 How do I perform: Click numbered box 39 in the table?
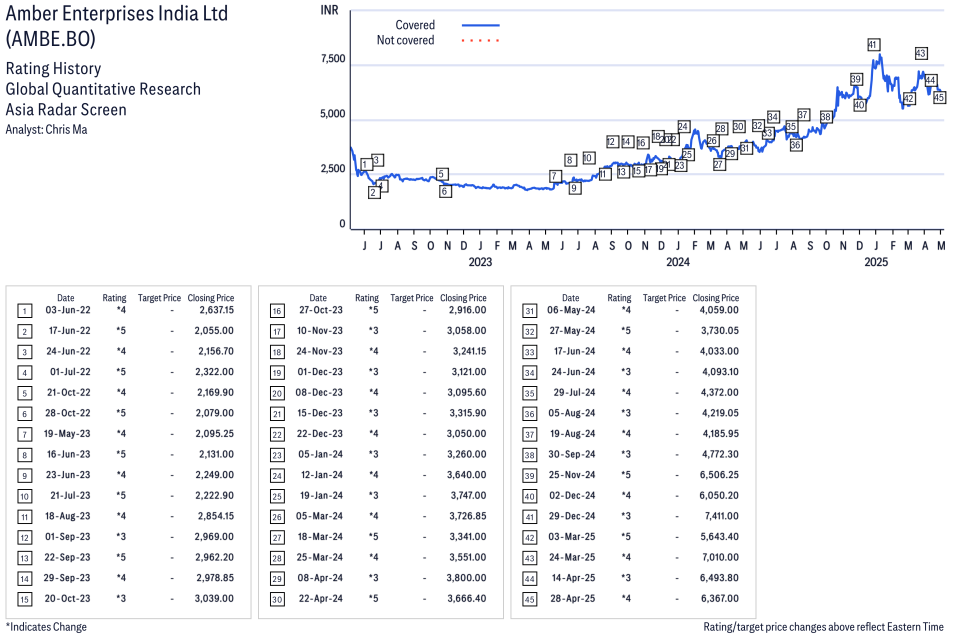pos(530,476)
